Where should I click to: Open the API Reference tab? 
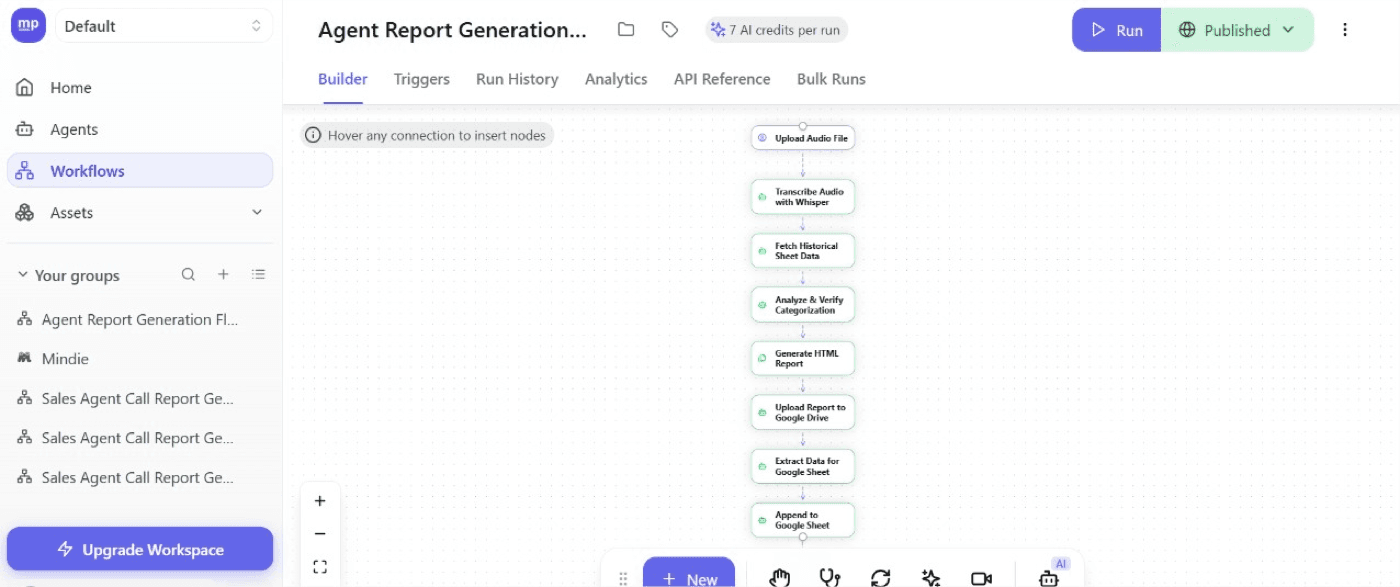[x=722, y=79]
